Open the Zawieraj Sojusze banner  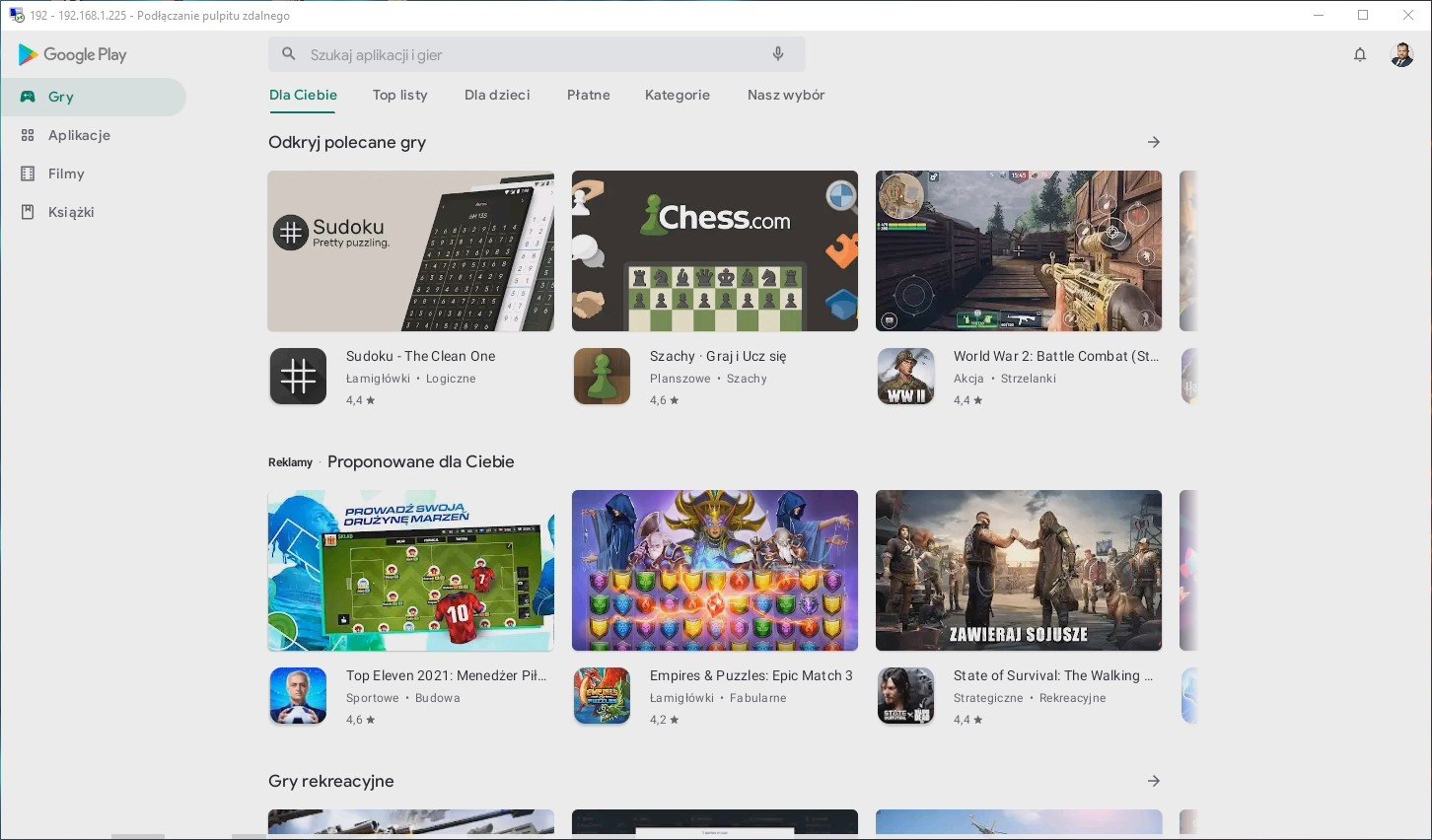(1019, 570)
